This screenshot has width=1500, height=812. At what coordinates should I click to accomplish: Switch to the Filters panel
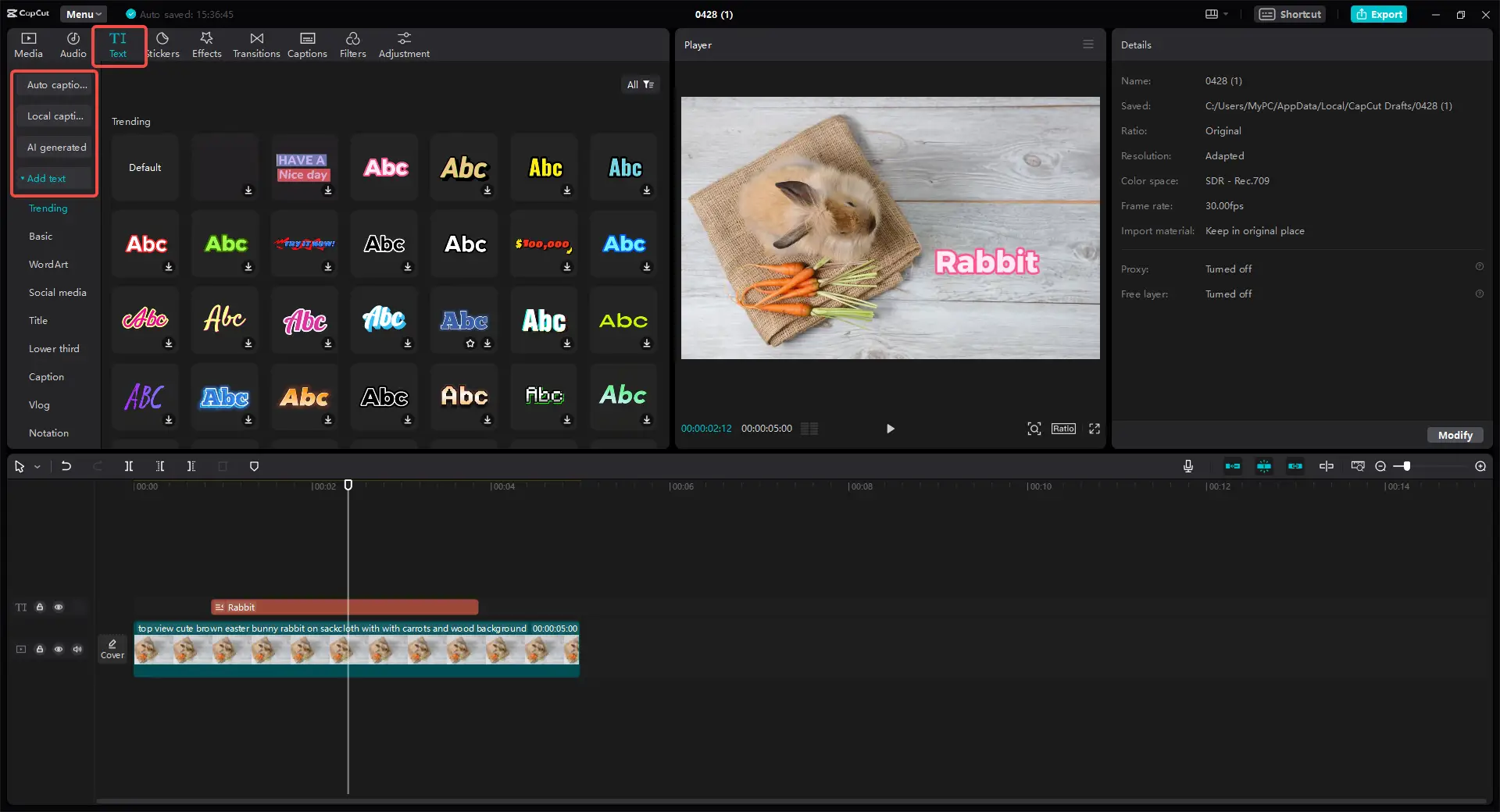[352, 45]
